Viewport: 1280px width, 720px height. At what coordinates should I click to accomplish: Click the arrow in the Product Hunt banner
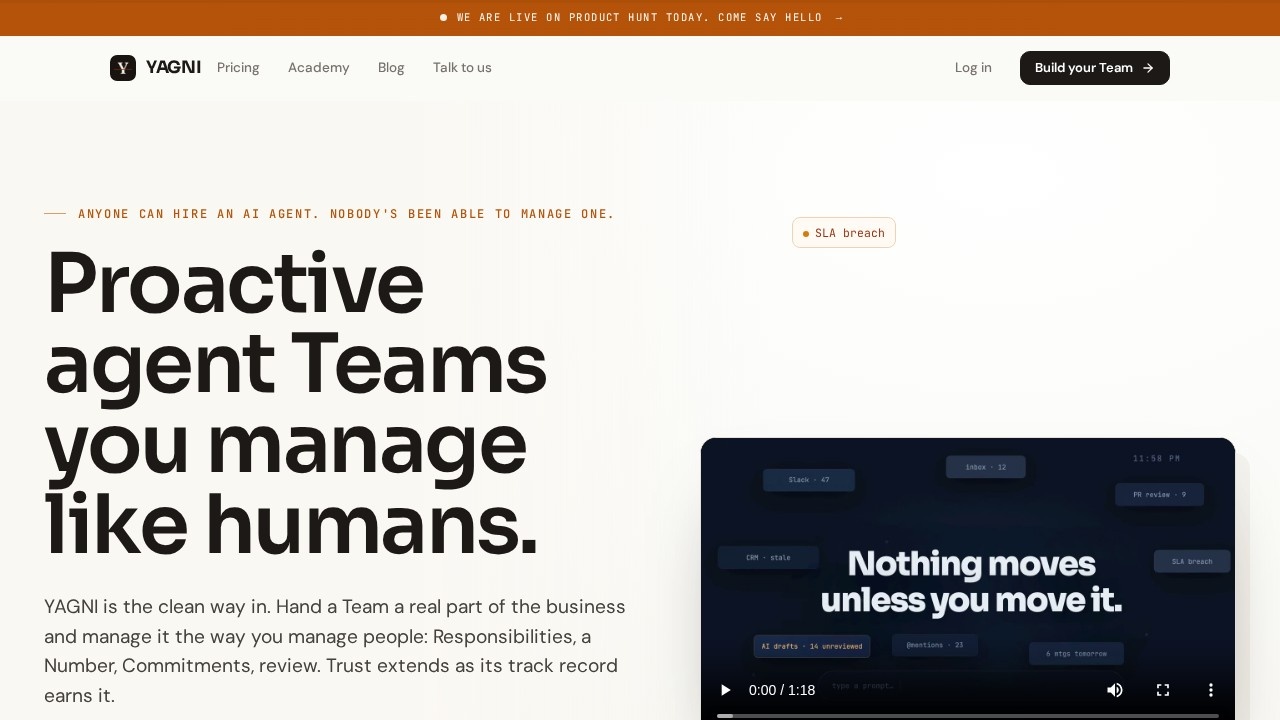[839, 18]
